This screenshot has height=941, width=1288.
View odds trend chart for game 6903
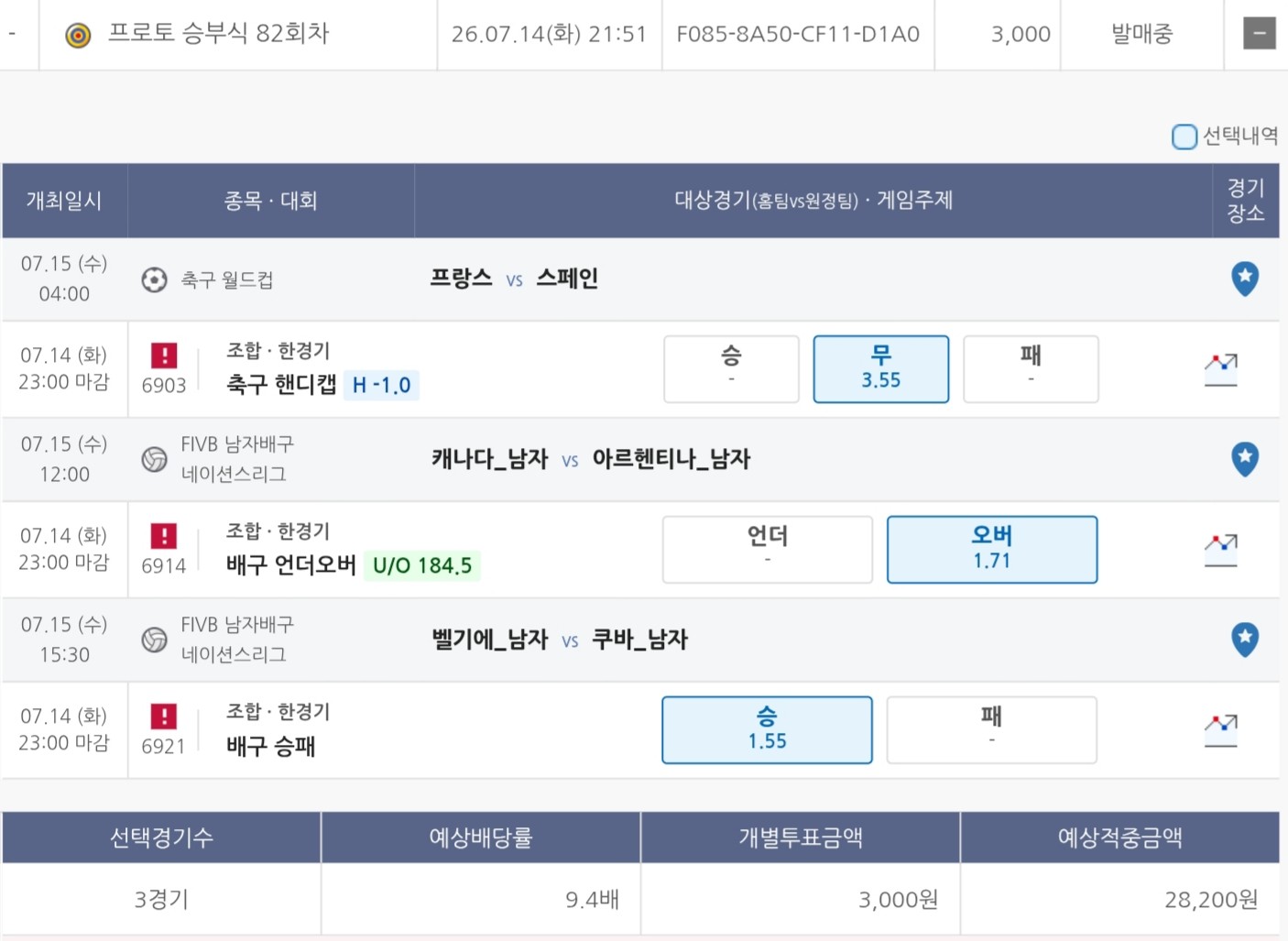tap(1220, 369)
